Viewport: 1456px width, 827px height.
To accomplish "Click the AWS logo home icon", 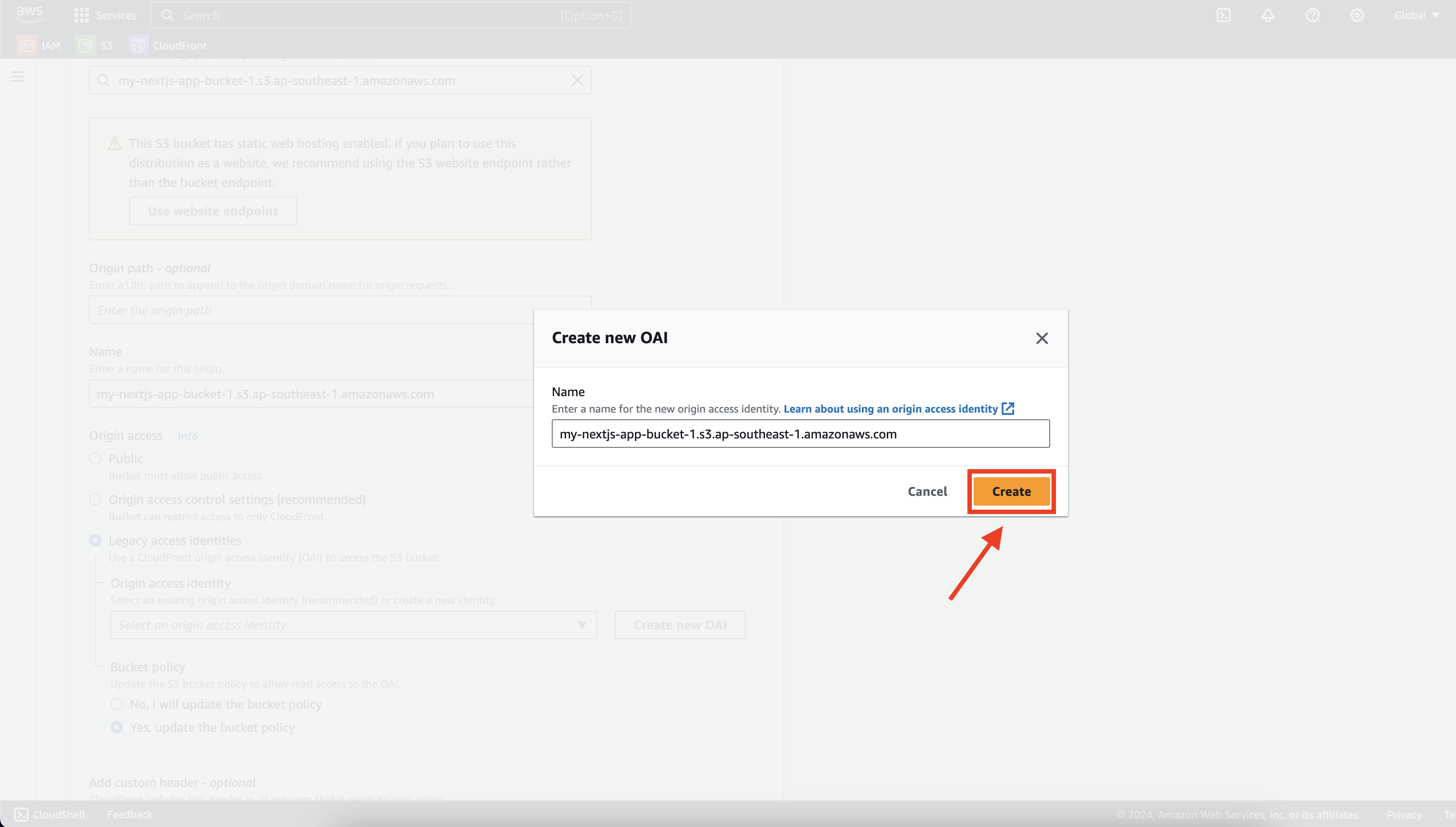I will point(29,14).
